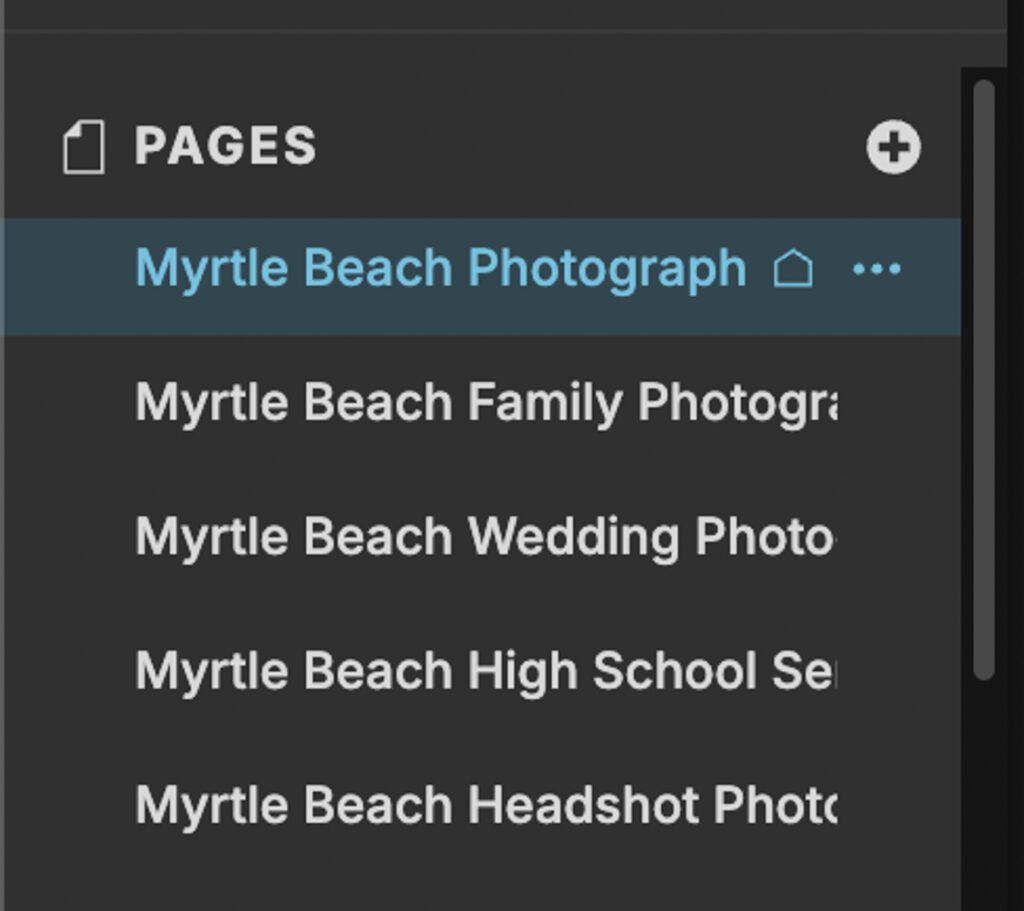Click the currently selected page row
Screen dimensions: 1024x911
(440, 267)
